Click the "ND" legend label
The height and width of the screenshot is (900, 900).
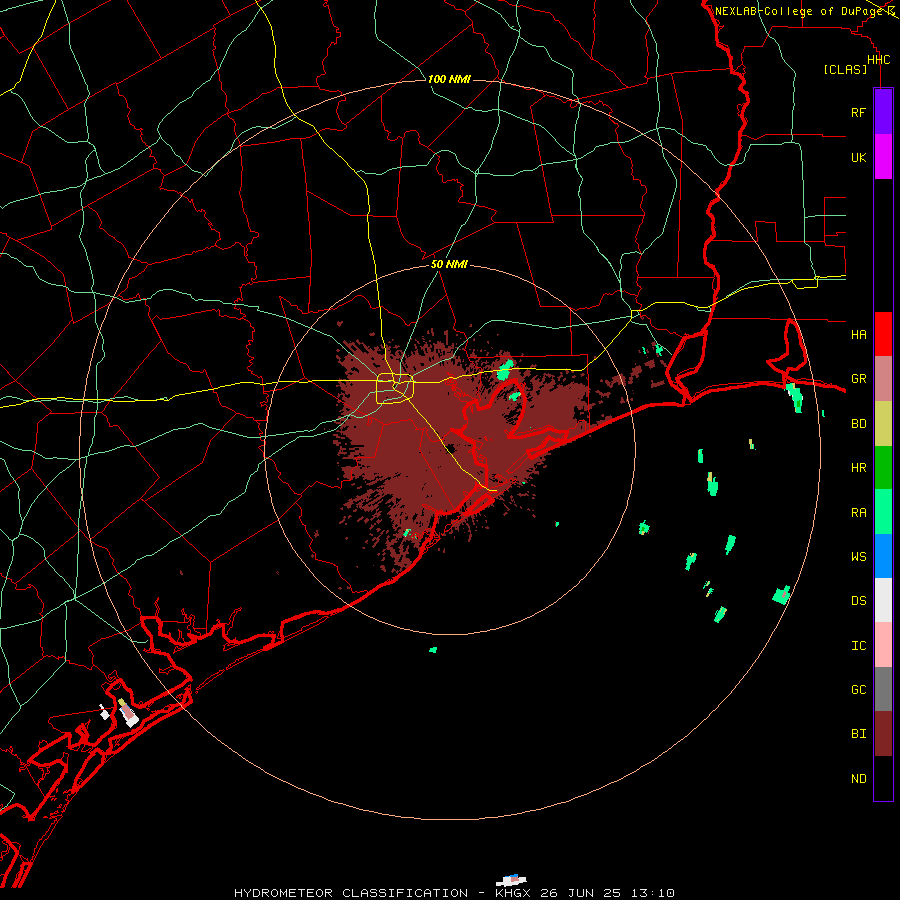click(858, 779)
